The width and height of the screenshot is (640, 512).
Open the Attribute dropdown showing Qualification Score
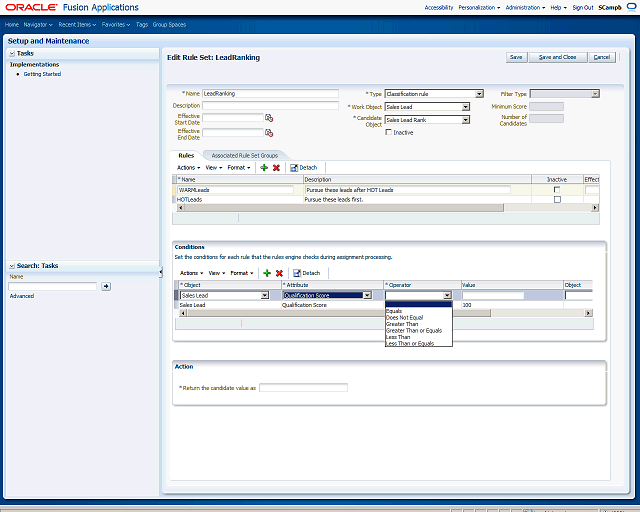[367, 295]
